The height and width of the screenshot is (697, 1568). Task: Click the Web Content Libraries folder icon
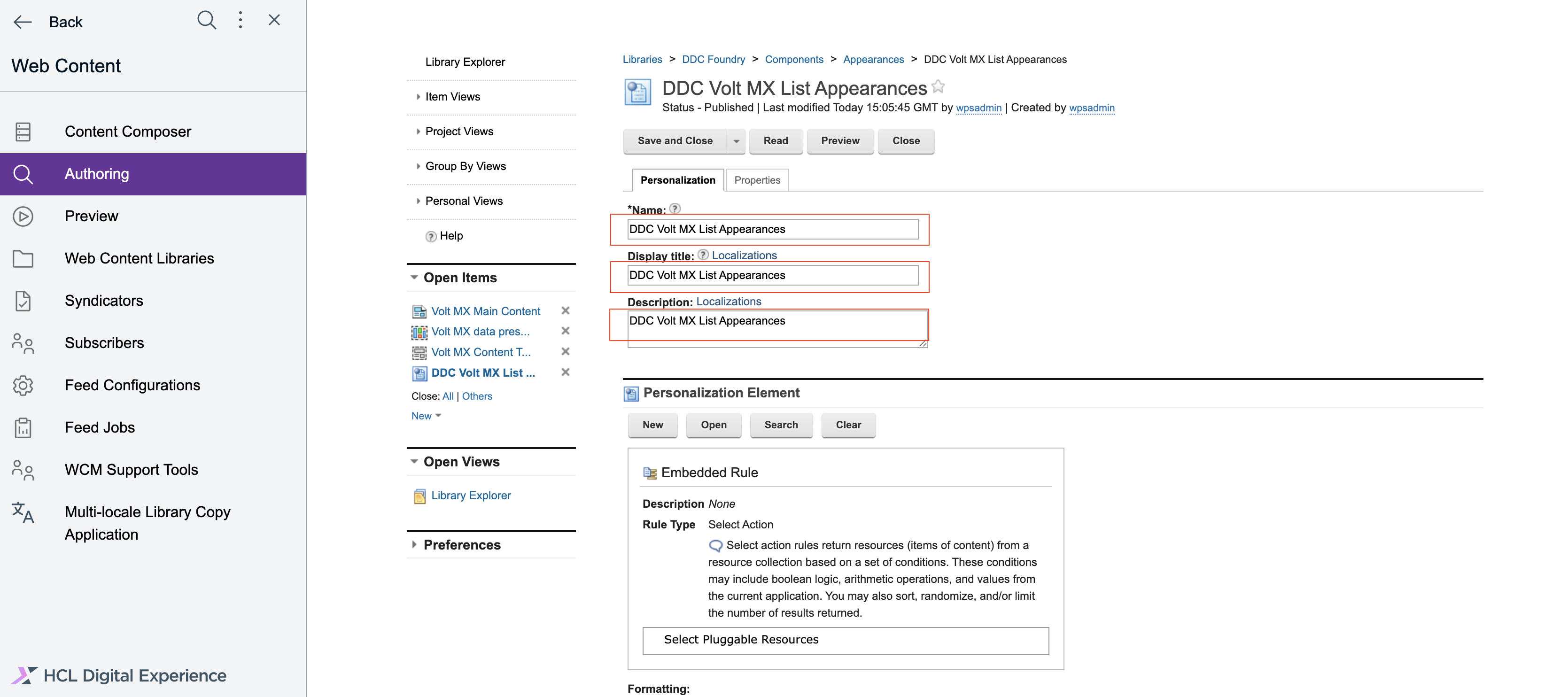pyautogui.click(x=23, y=258)
